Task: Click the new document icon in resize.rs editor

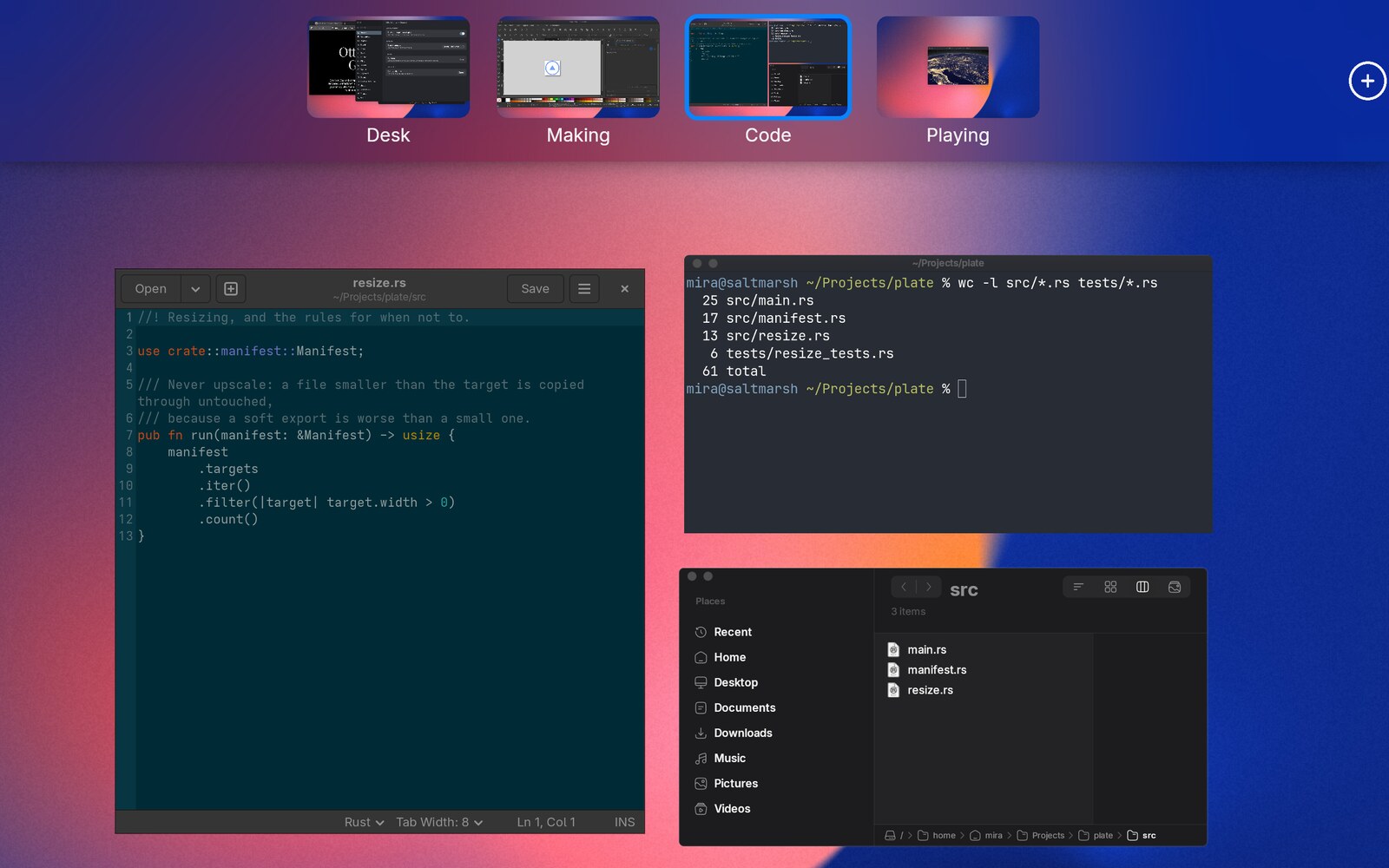Action: click(231, 289)
